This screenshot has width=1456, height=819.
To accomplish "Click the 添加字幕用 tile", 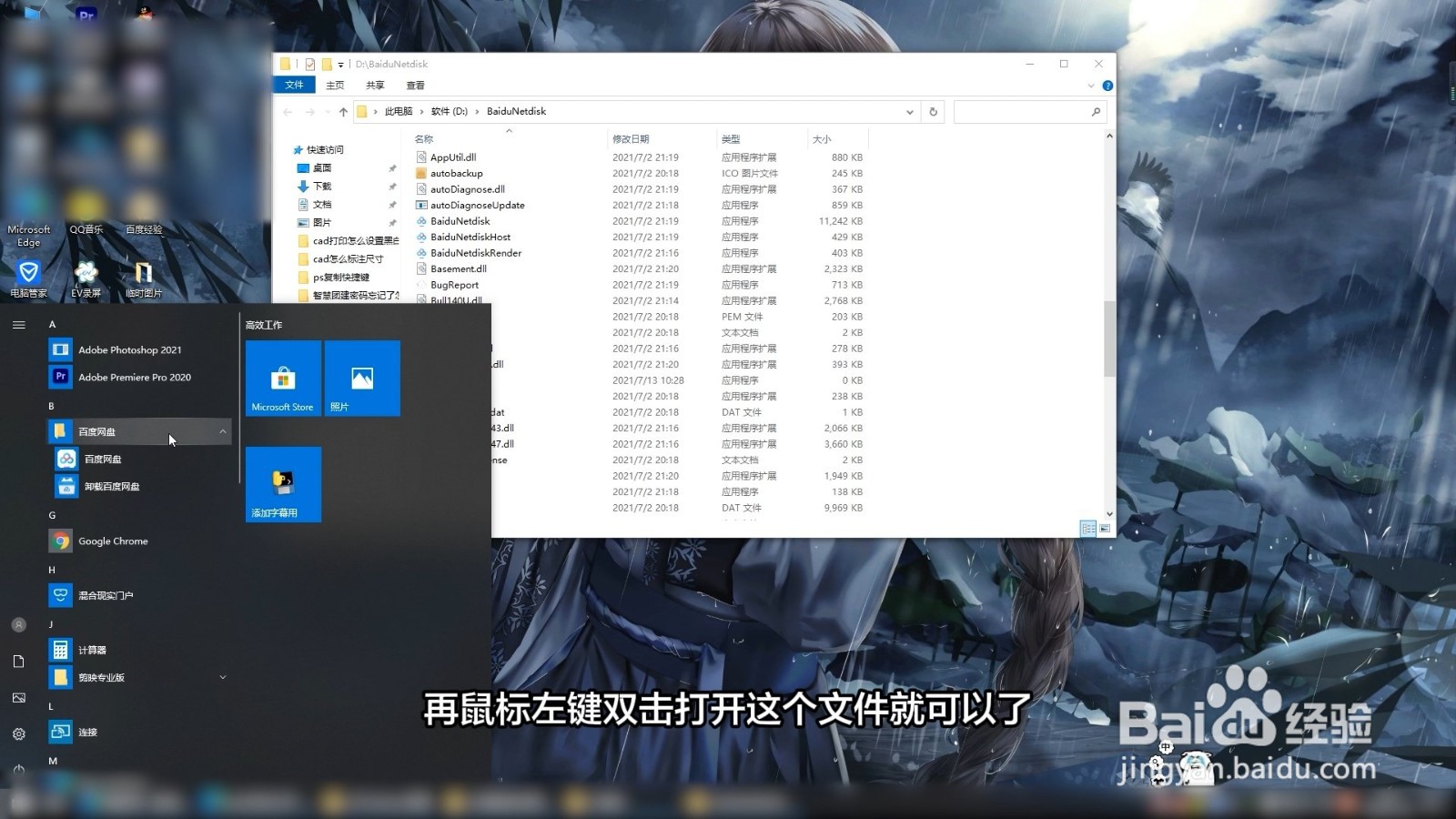I will pos(283,484).
